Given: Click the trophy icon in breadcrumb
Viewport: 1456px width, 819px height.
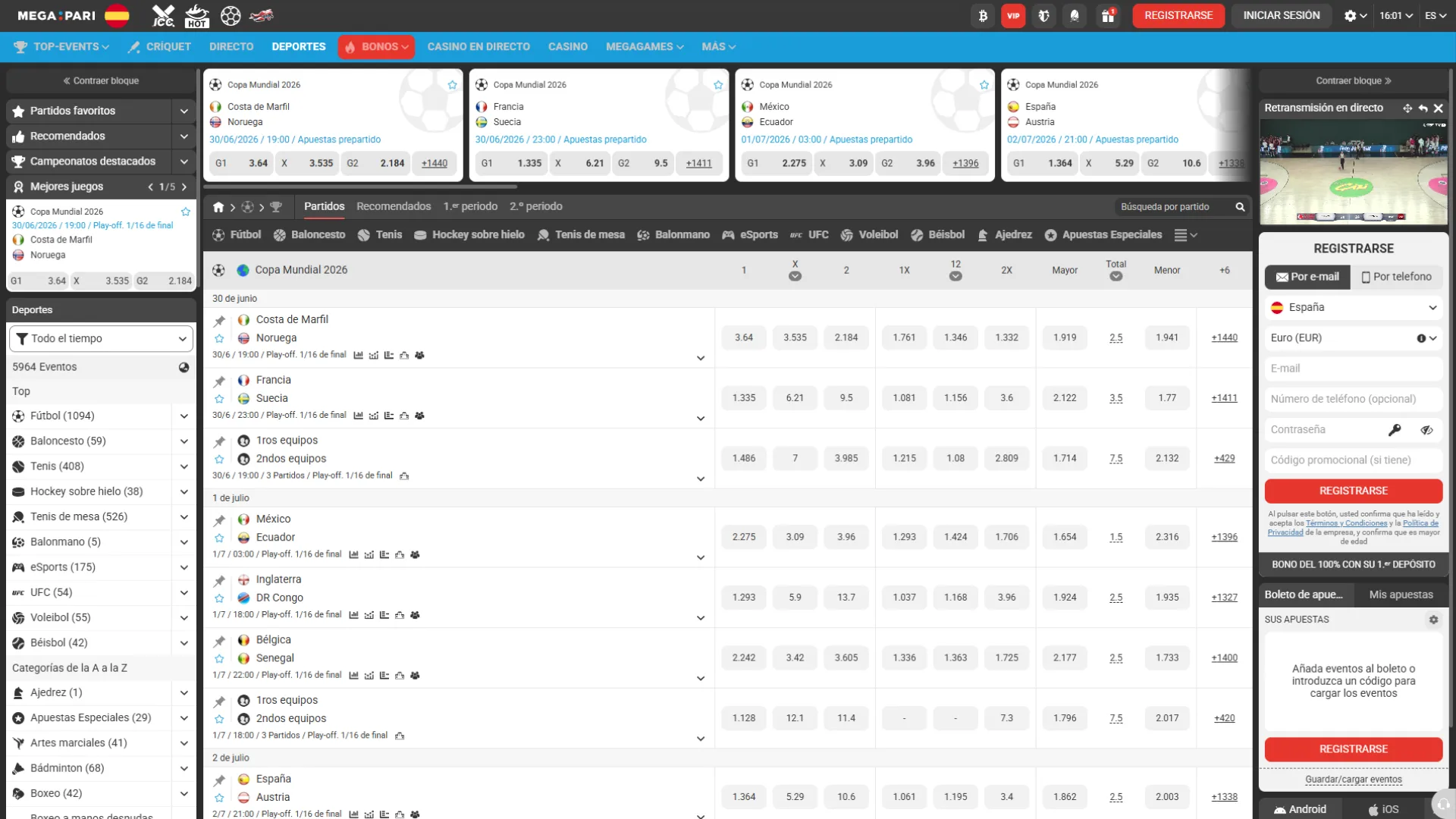Looking at the screenshot, I should point(276,207).
